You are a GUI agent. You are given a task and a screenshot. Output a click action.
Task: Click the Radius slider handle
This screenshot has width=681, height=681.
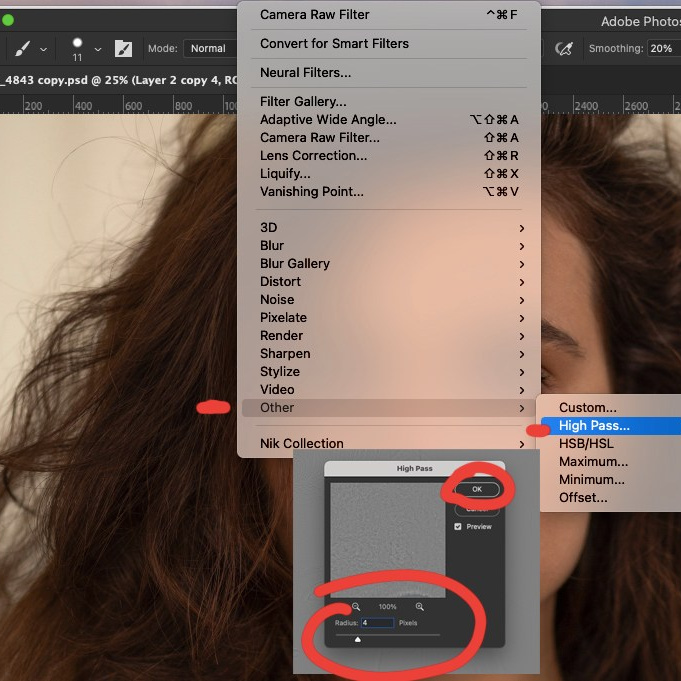point(358,639)
